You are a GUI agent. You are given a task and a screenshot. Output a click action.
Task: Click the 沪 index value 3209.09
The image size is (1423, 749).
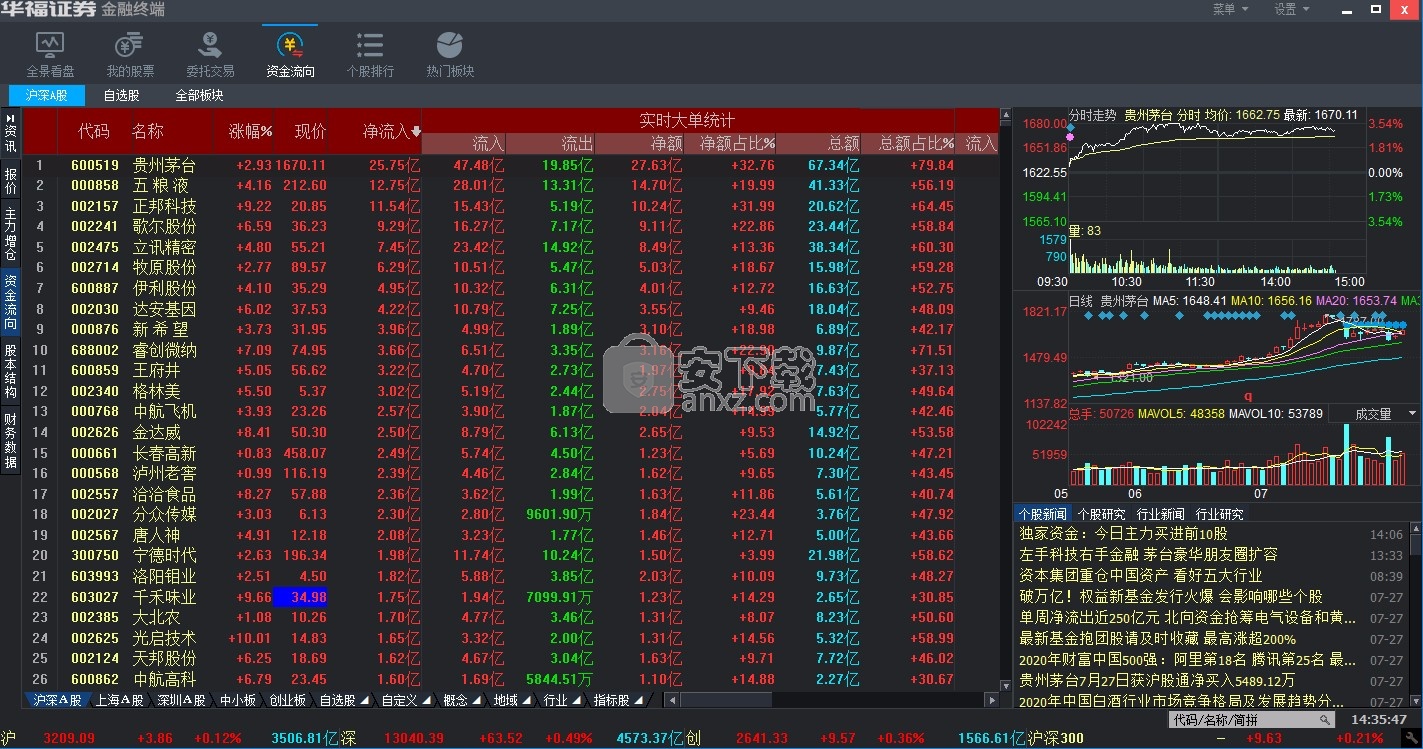(70, 738)
